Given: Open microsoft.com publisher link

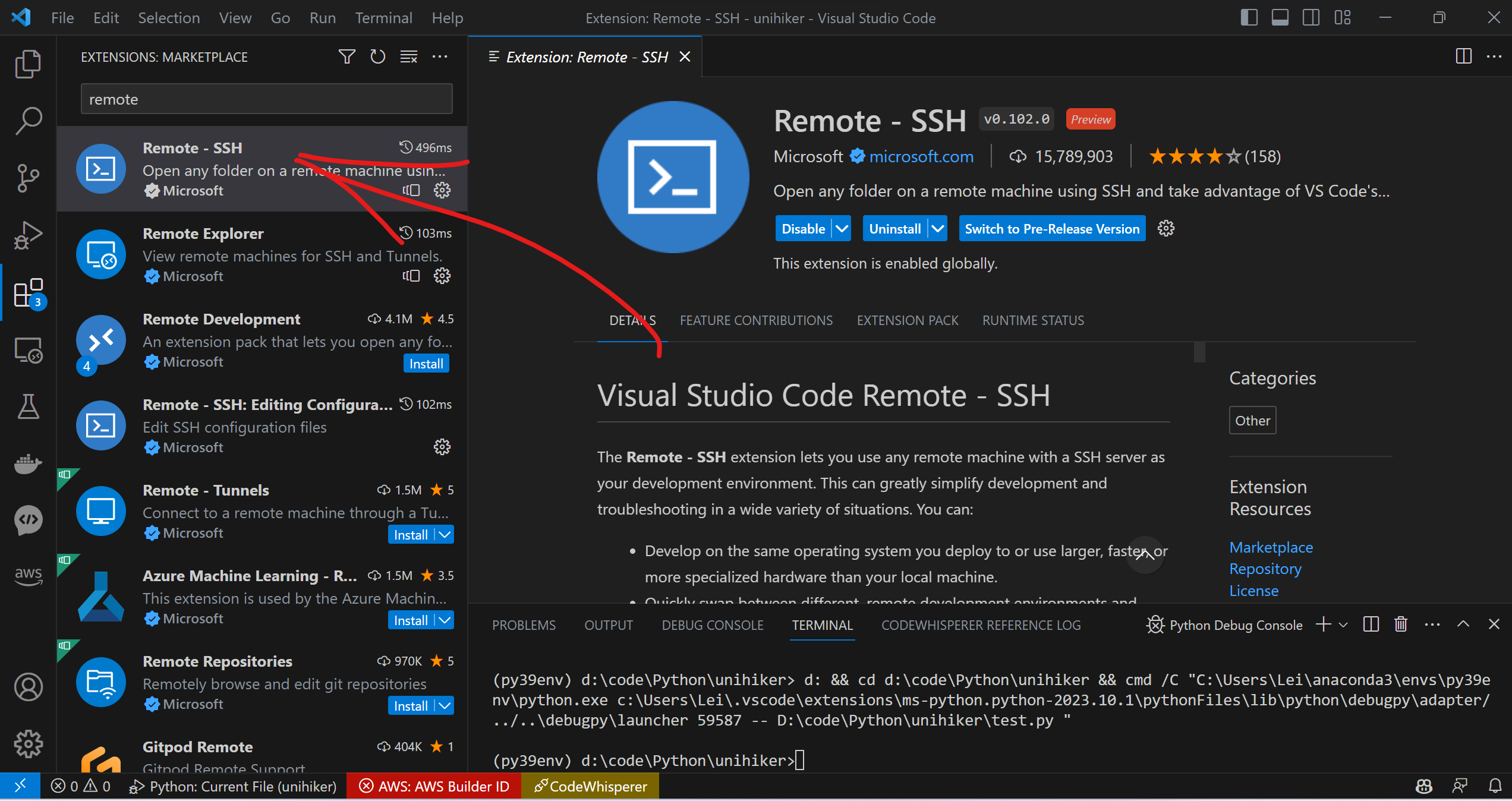Looking at the screenshot, I should pos(921,156).
